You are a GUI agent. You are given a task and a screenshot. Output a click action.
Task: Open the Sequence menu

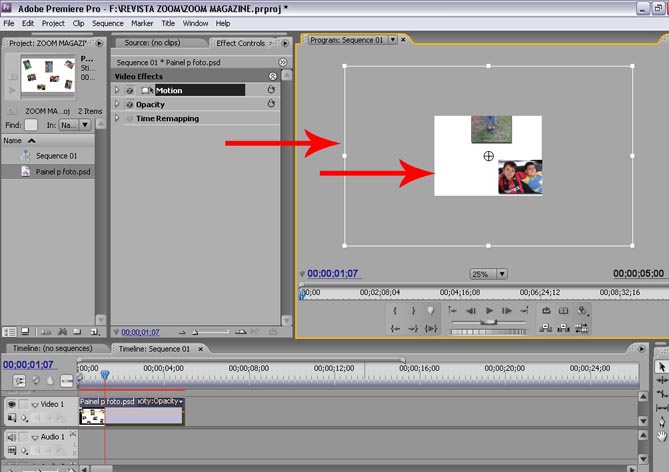[x=107, y=23]
